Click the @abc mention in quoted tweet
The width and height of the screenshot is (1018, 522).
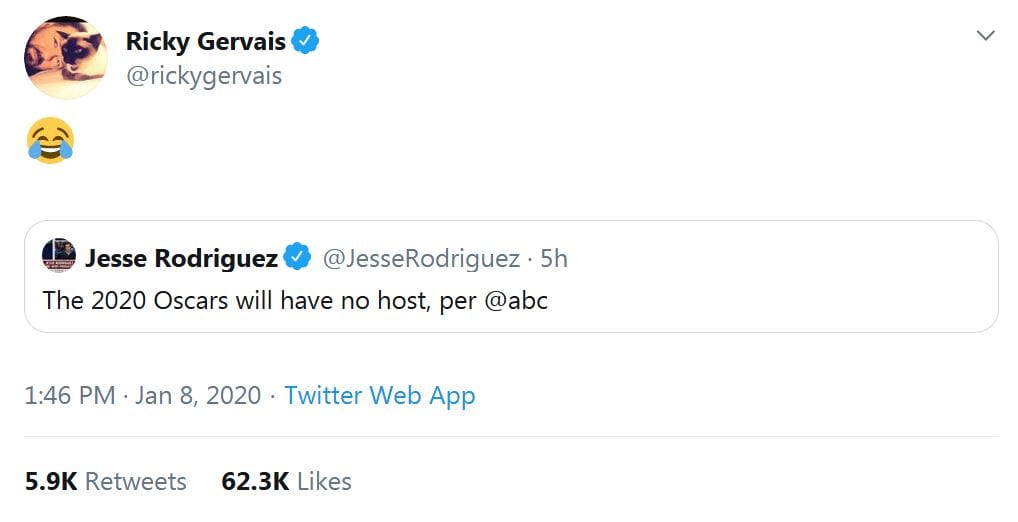coord(516,300)
